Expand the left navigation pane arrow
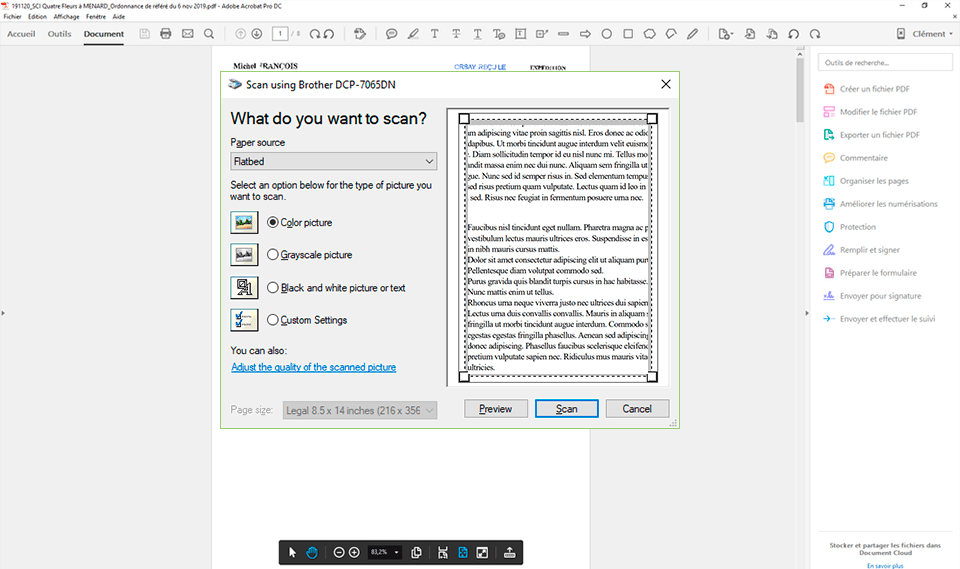The height and width of the screenshot is (569, 960). coord(3,313)
